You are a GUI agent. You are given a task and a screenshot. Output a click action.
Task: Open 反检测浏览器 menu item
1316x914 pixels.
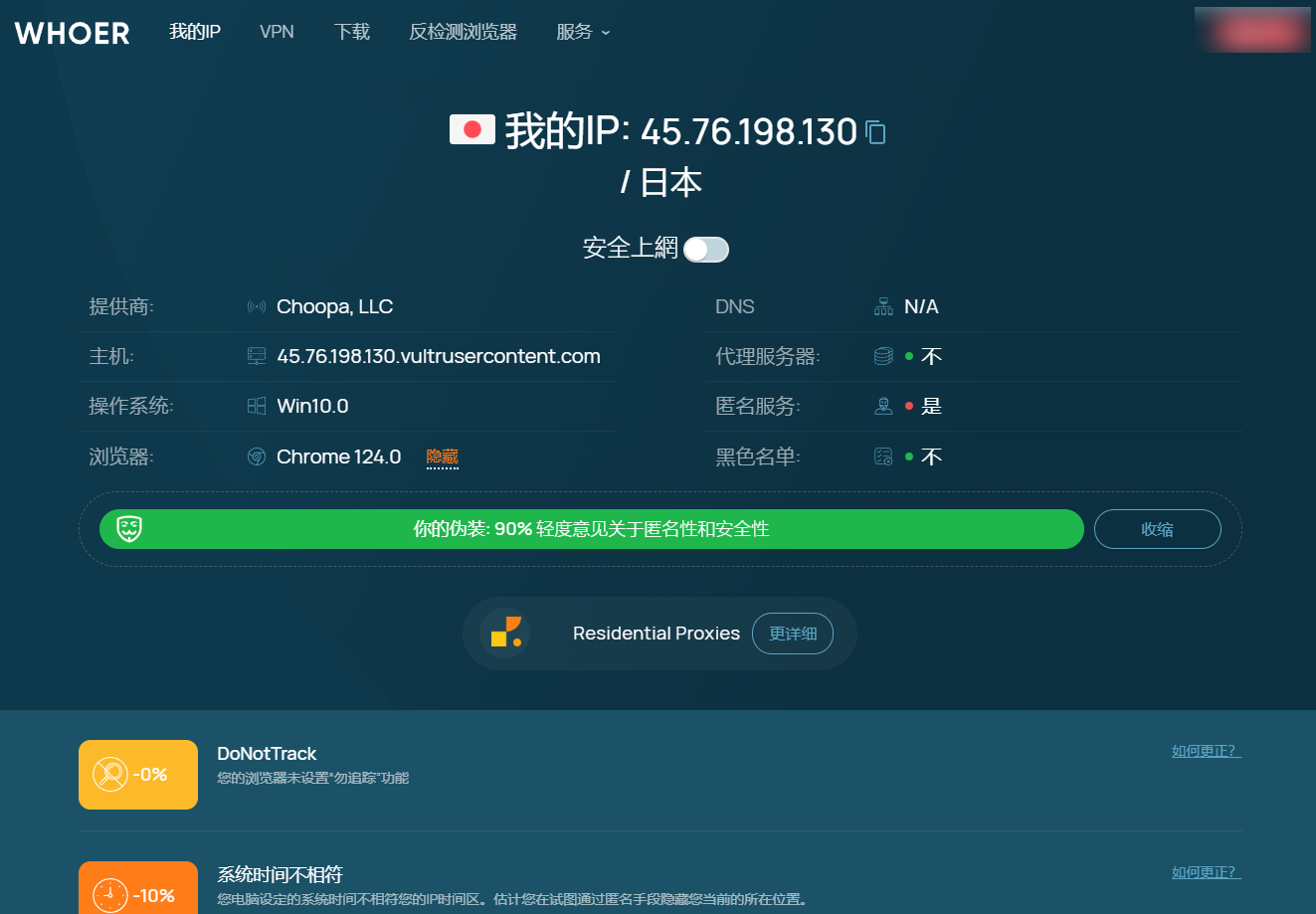point(464,32)
